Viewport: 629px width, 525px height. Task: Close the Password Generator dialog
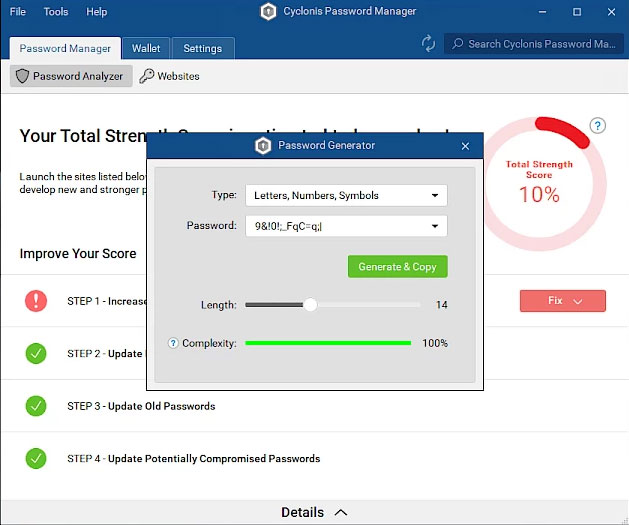(x=465, y=146)
